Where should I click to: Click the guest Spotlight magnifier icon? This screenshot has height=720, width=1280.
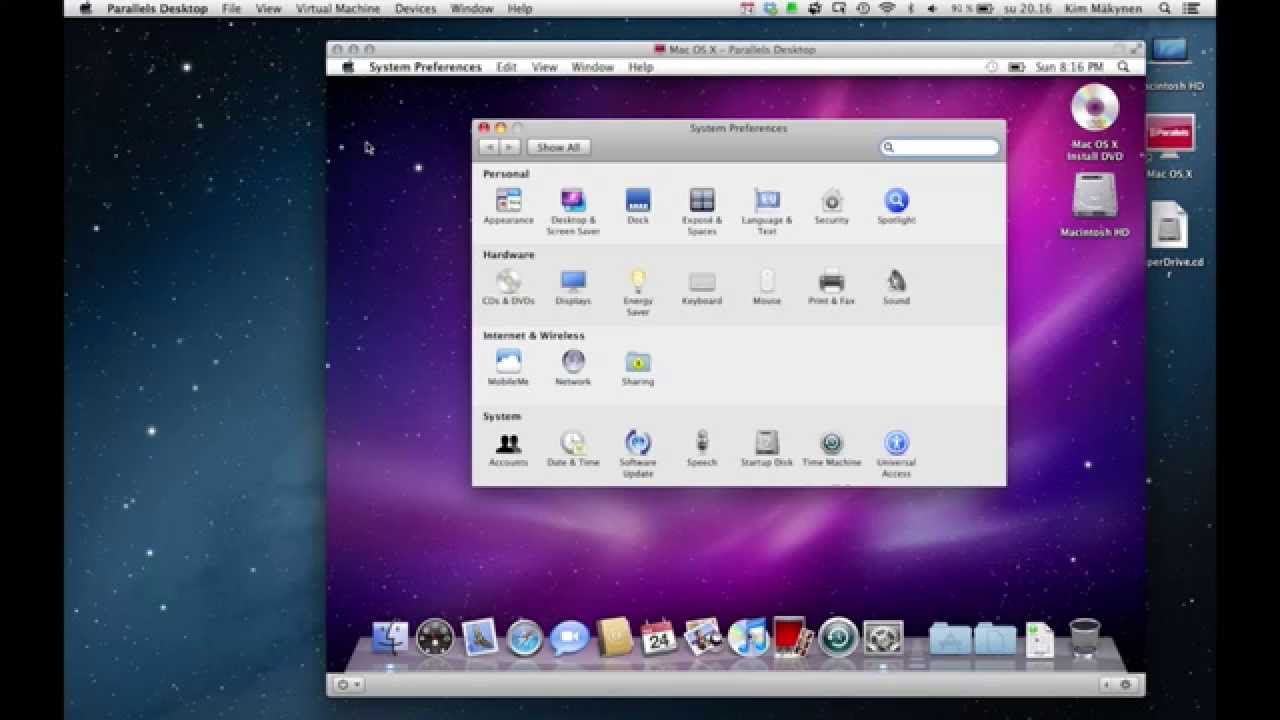click(1123, 67)
